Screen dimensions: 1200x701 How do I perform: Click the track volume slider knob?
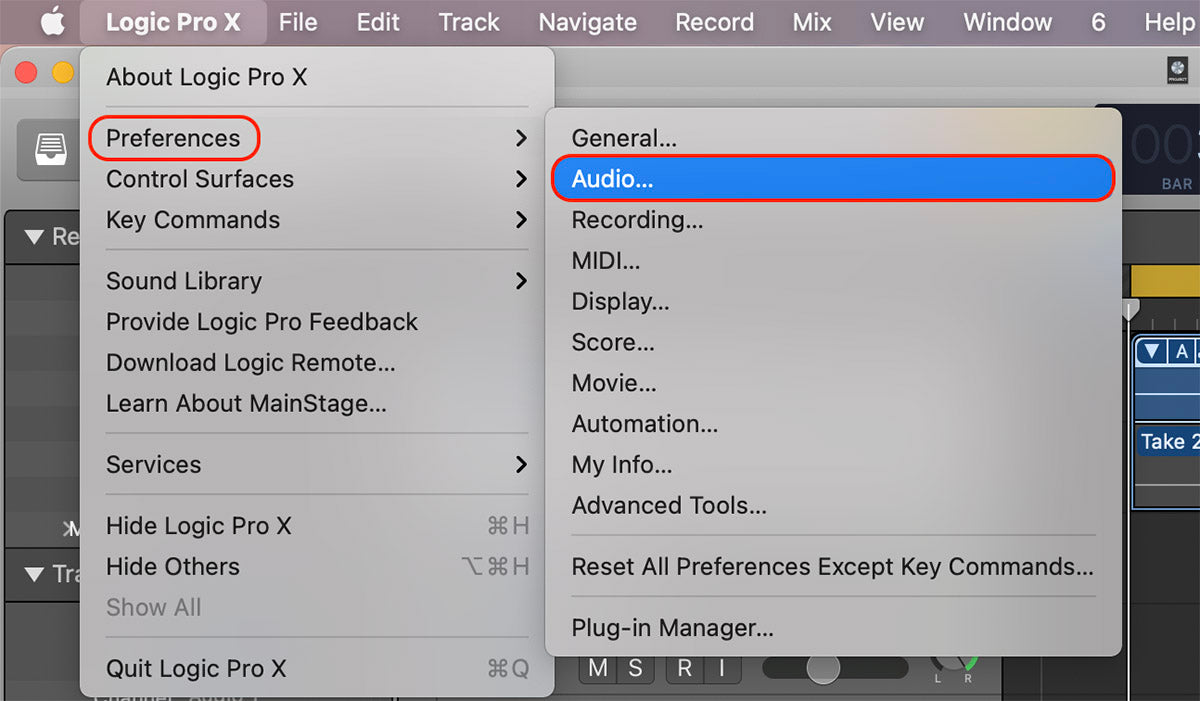point(823,668)
